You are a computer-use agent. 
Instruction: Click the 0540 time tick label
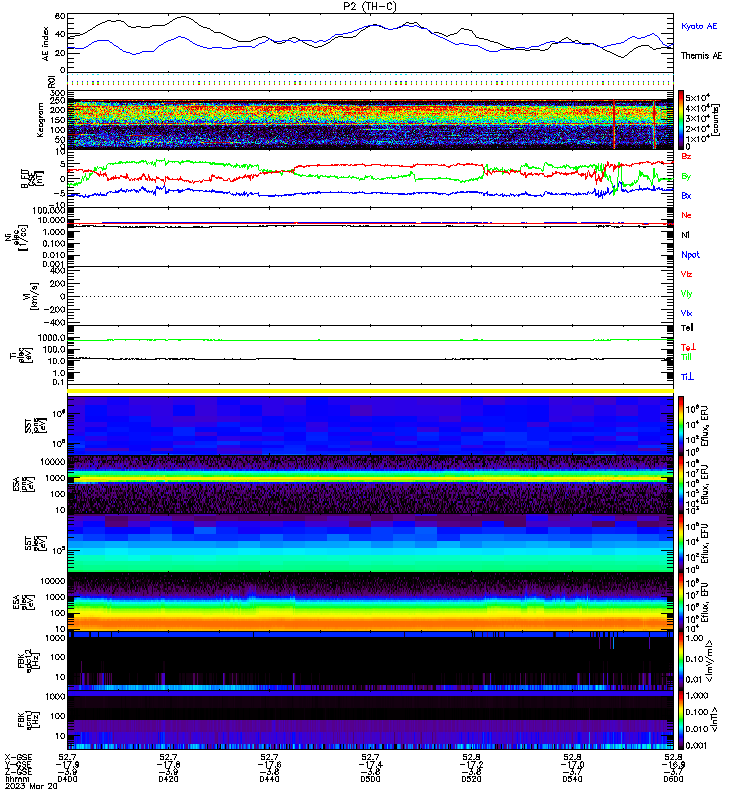(x=572, y=779)
